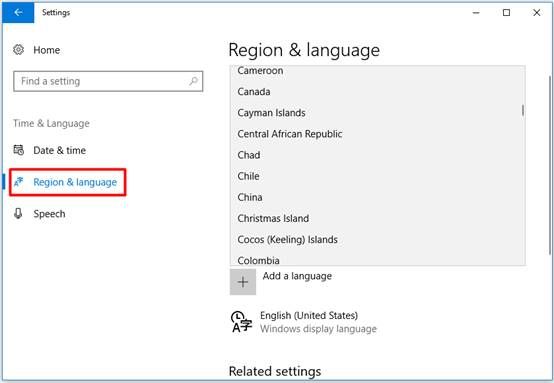Click the Date & time calendar icon
The image size is (554, 383).
(19, 150)
